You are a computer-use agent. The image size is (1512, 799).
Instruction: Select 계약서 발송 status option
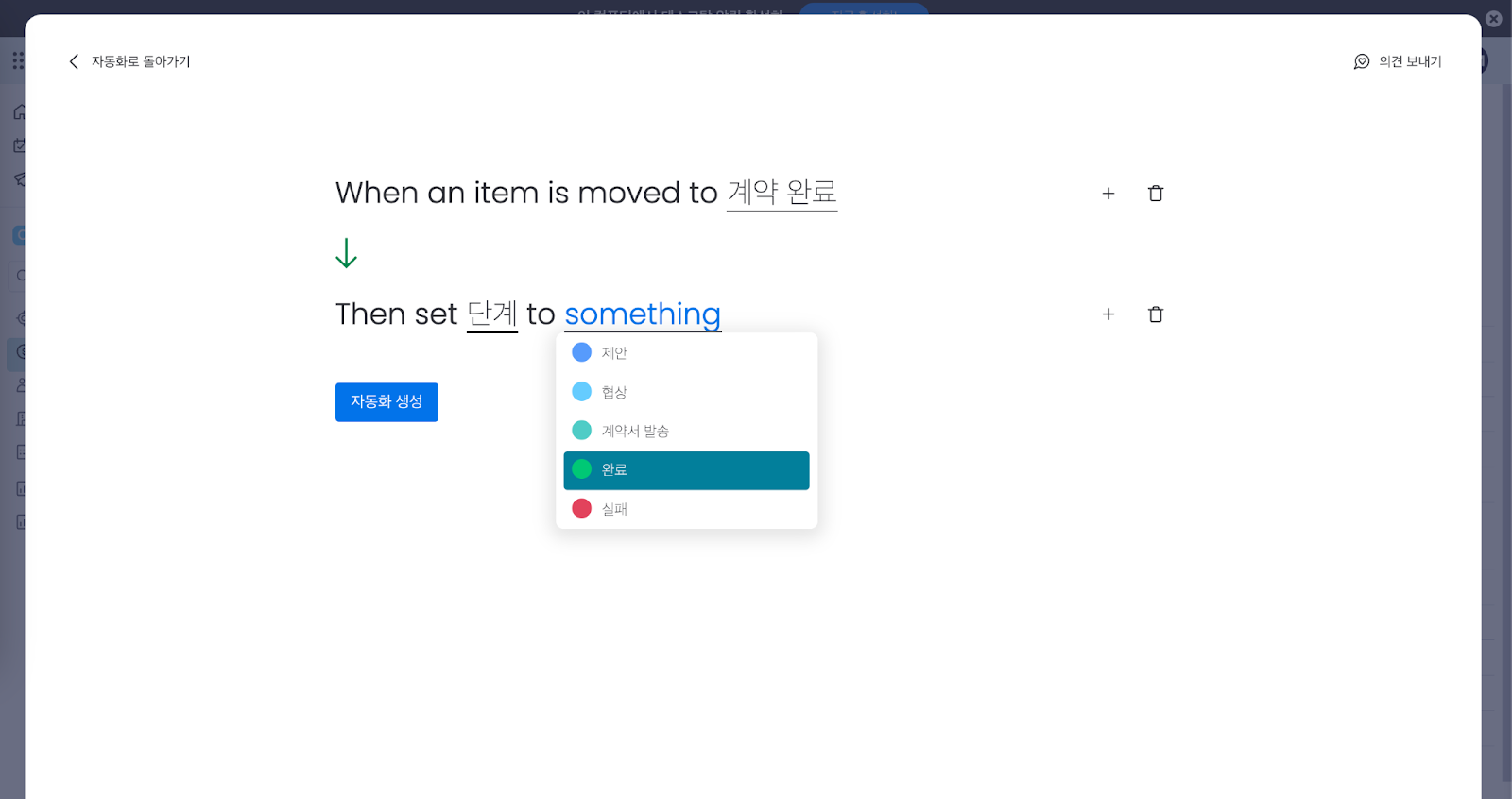[686, 431]
